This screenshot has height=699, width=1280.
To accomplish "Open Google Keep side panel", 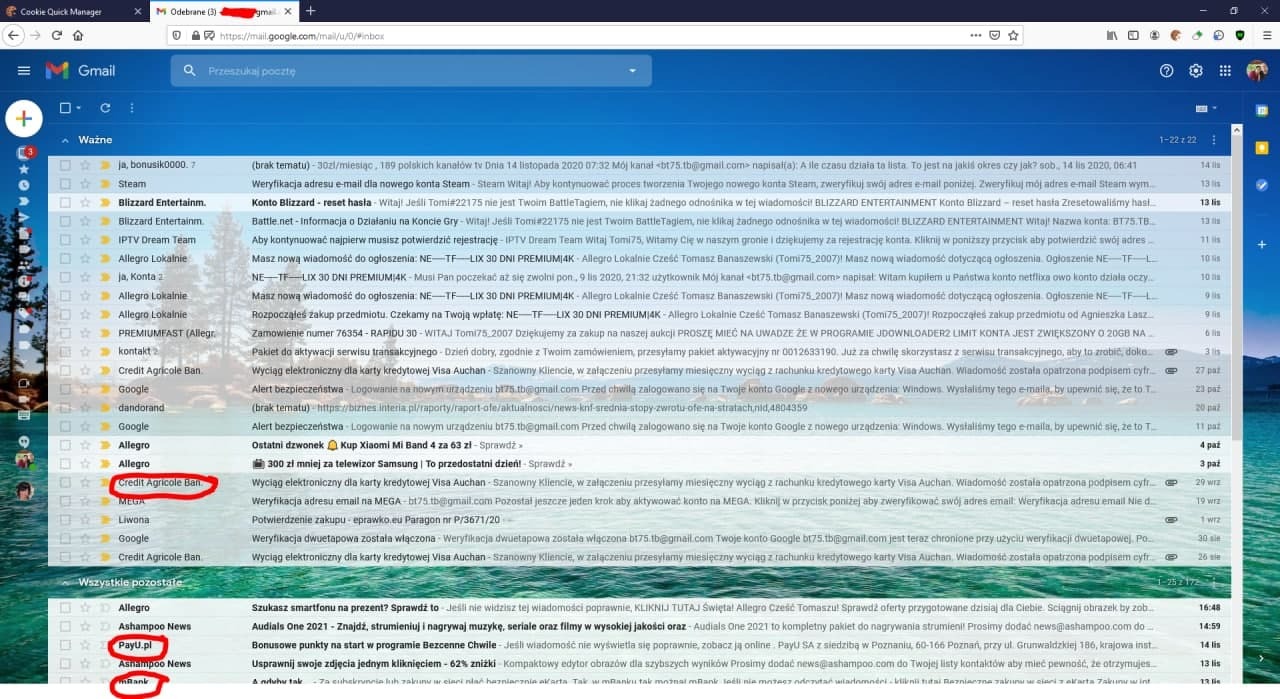I will coord(1262,148).
